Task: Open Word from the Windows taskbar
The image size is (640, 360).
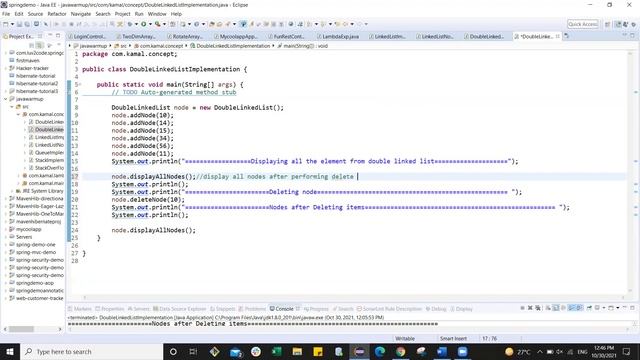Action: tap(442, 351)
